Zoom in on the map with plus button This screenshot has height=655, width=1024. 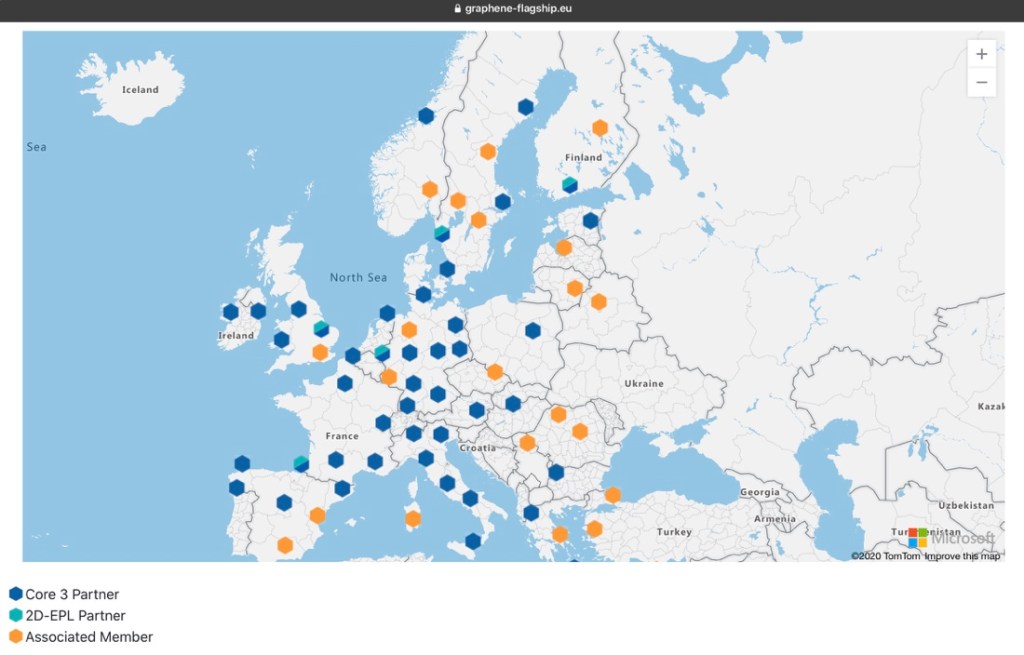[x=981, y=54]
